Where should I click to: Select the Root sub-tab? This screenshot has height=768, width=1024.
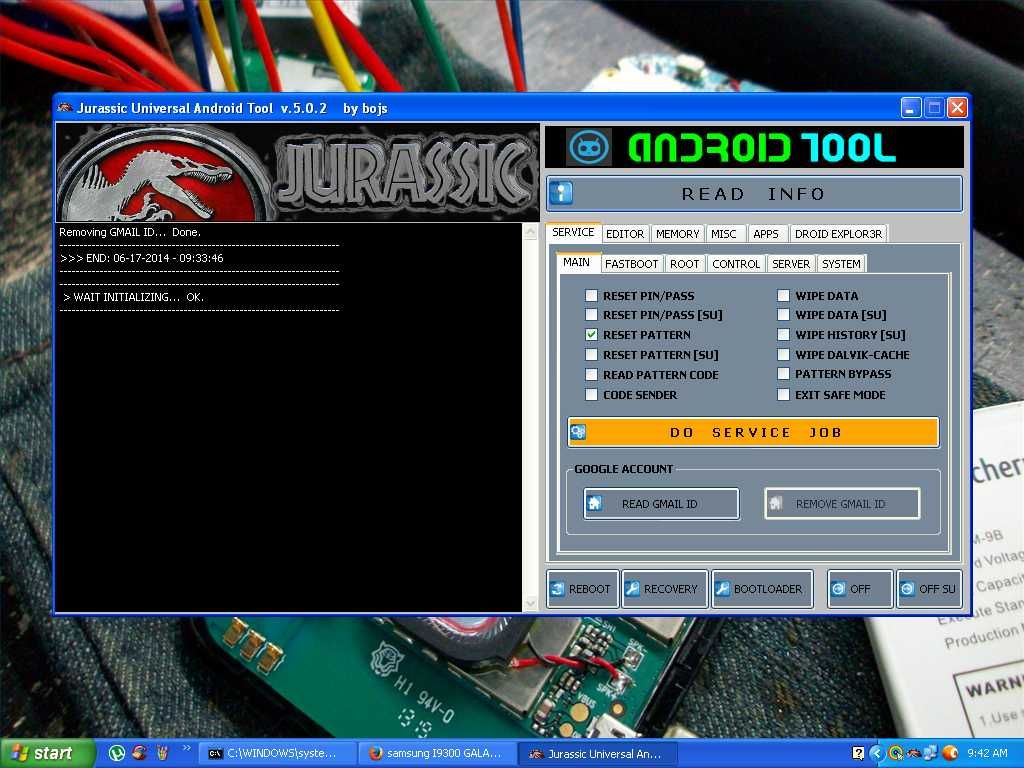coord(685,264)
